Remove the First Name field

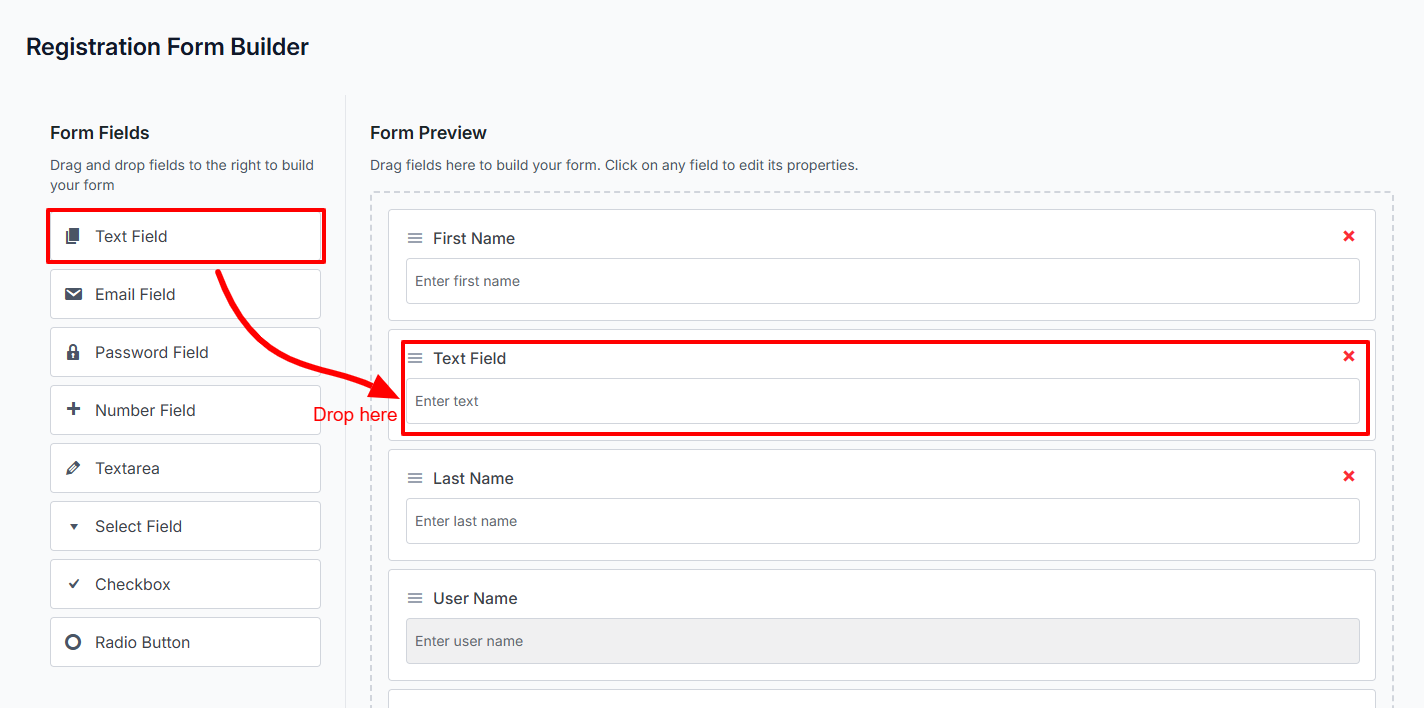[x=1349, y=236]
